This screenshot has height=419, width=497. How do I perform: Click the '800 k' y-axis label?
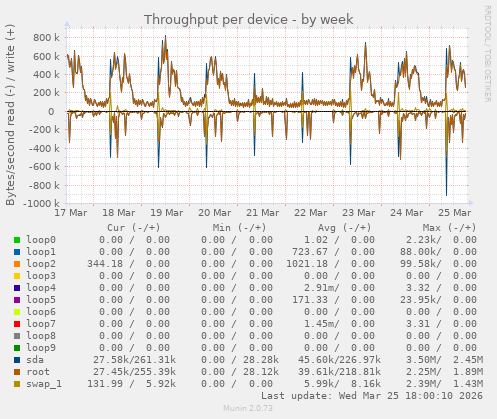(x=46, y=38)
